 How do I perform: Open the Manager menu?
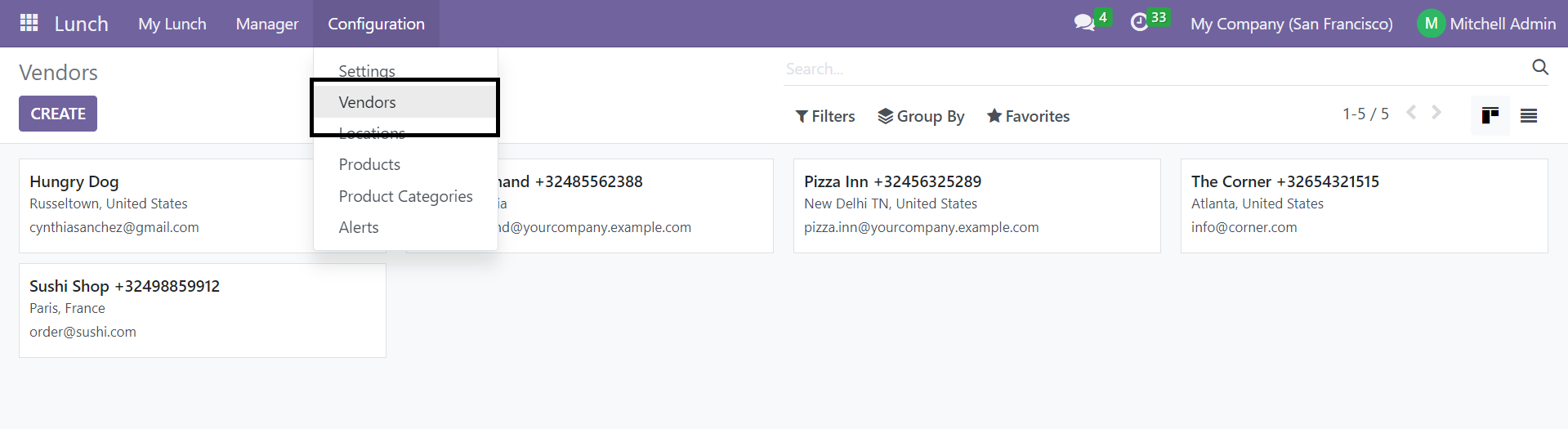(267, 24)
